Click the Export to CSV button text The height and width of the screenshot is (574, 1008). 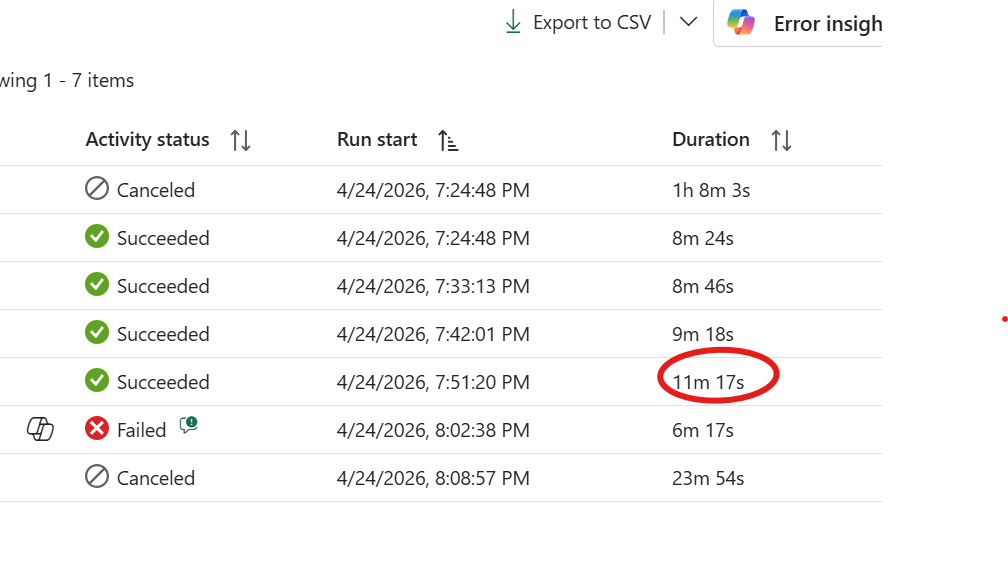591,22
